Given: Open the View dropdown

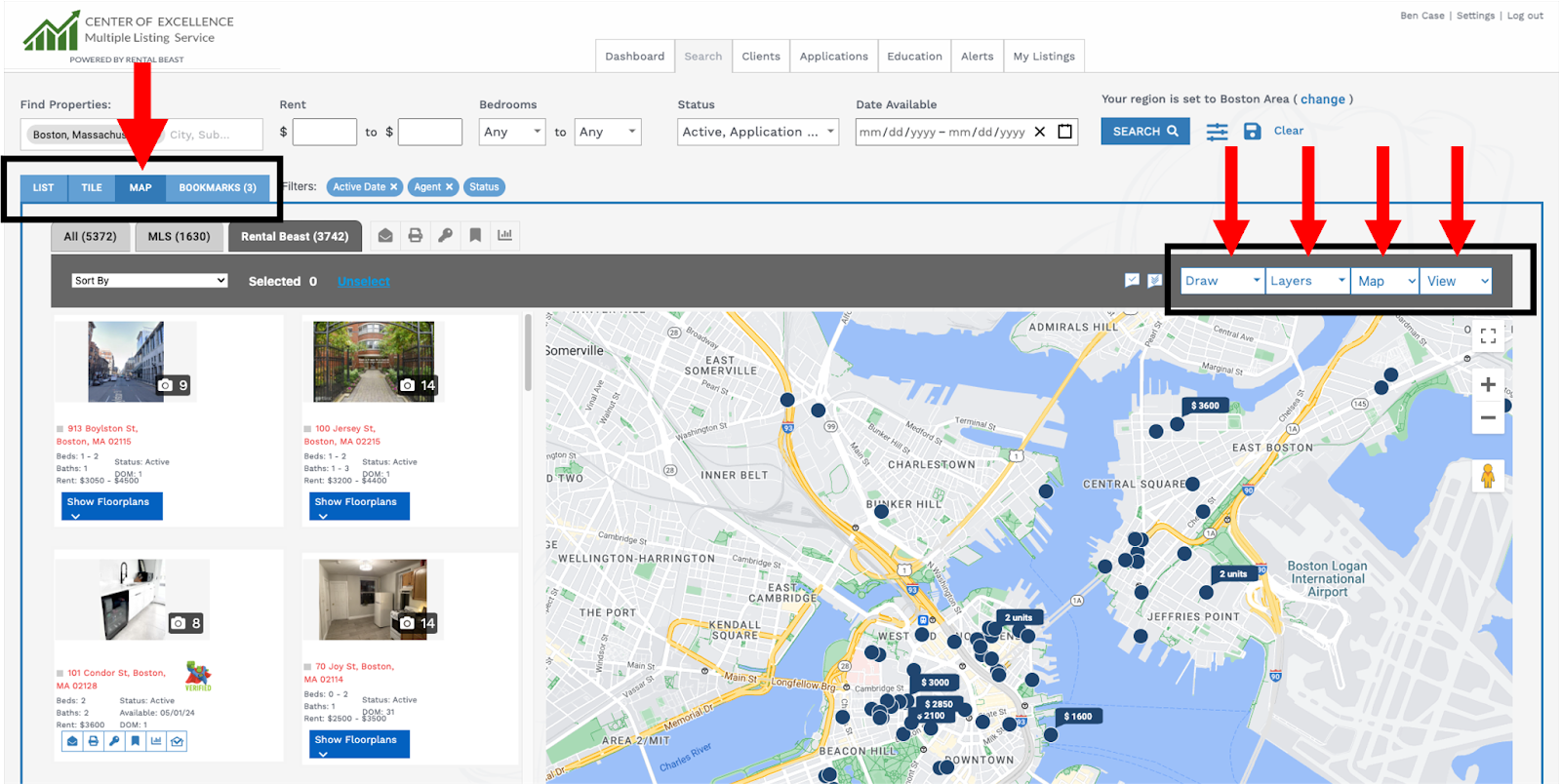Looking at the screenshot, I should pos(1456,281).
